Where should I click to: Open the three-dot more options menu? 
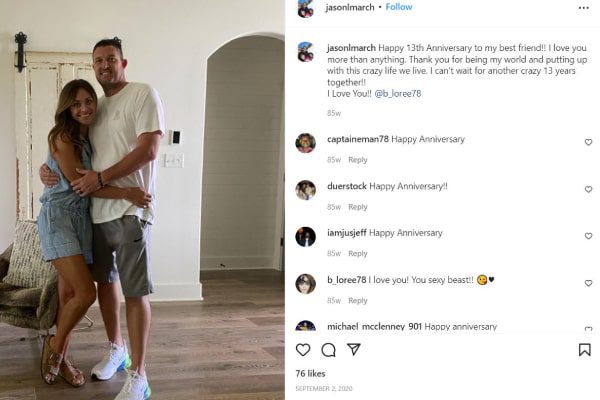584,8
